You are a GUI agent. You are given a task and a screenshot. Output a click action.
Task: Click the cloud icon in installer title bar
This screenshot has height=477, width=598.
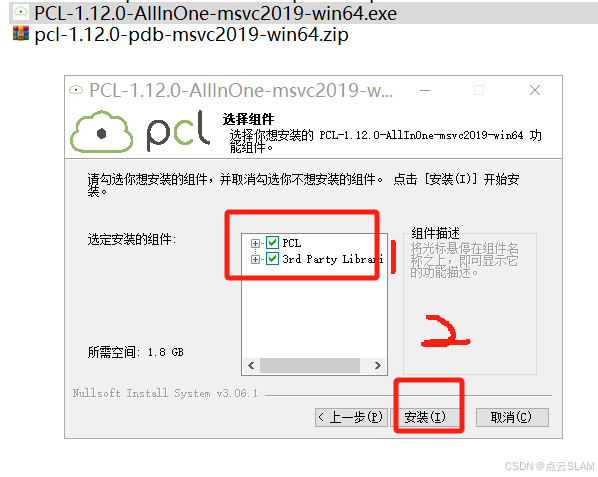click(x=76, y=90)
